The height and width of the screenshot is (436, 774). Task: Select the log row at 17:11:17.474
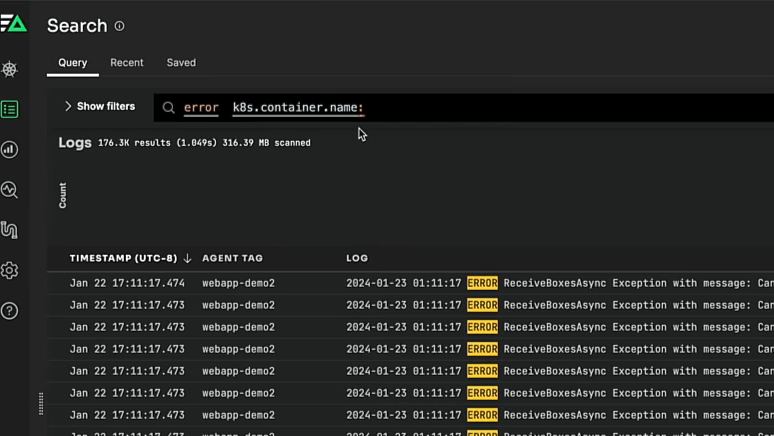[x=411, y=283]
